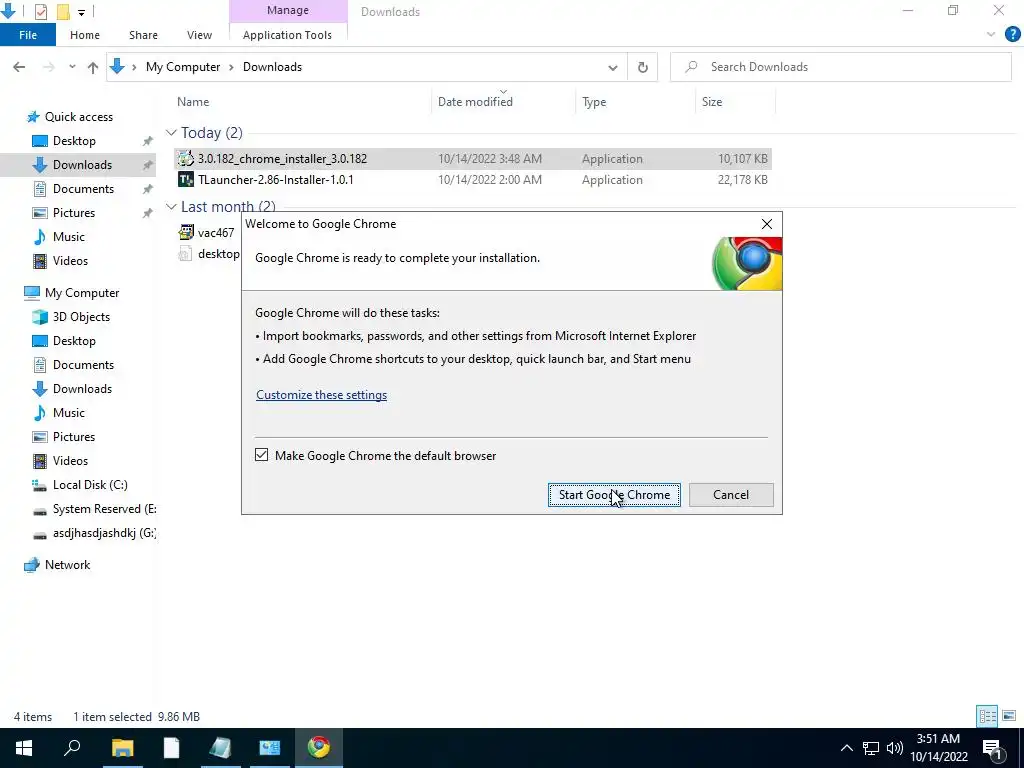This screenshot has width=1024, height=768.
Task: Open network icon in system tray
Action: (871, 748)
